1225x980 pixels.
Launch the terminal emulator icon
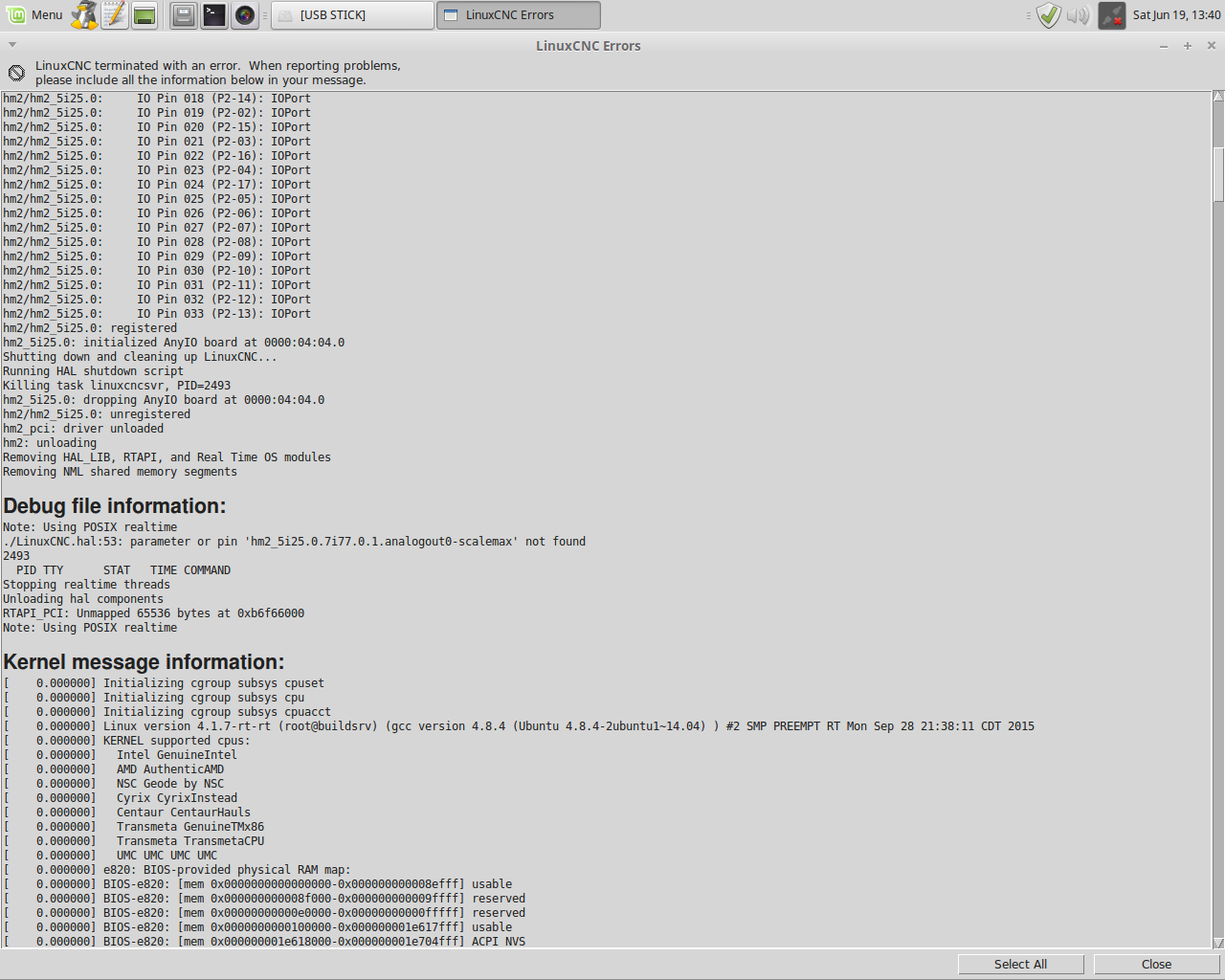pos(214,14)
